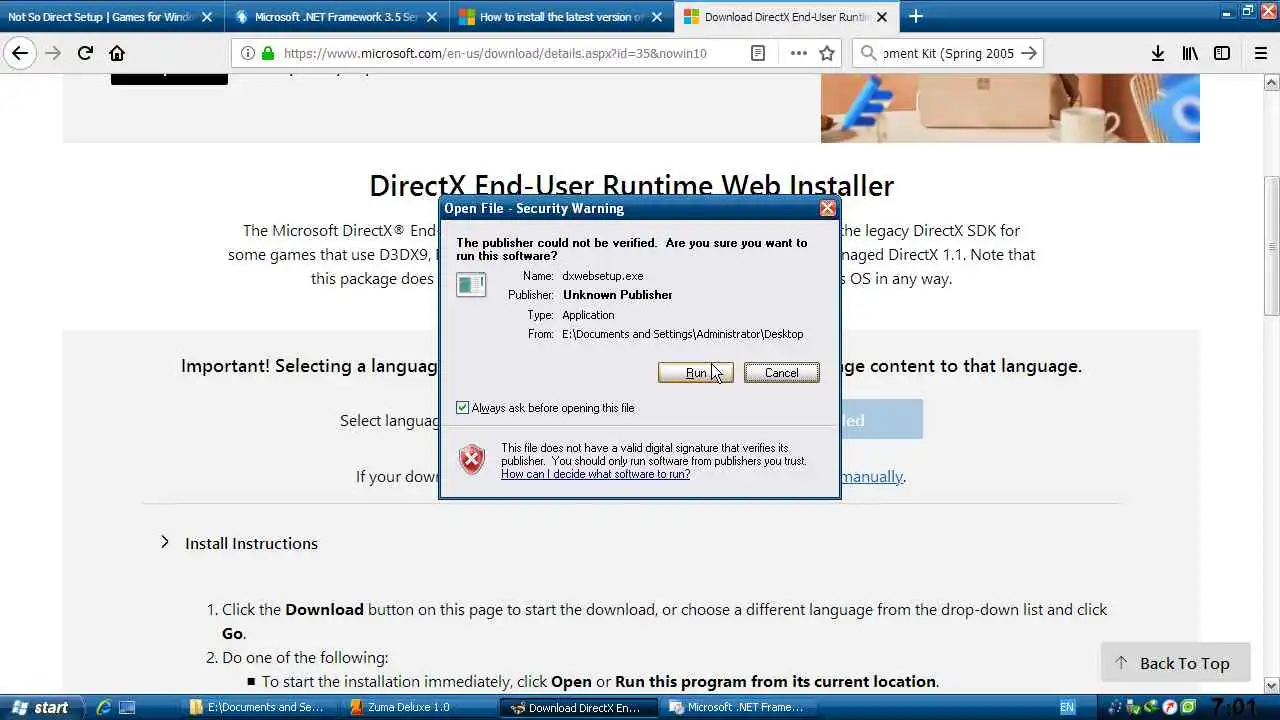Viewport: 1280px width, 720px height.
Task: Open How can I decide what software to run link
Action: tap(595, 474)
